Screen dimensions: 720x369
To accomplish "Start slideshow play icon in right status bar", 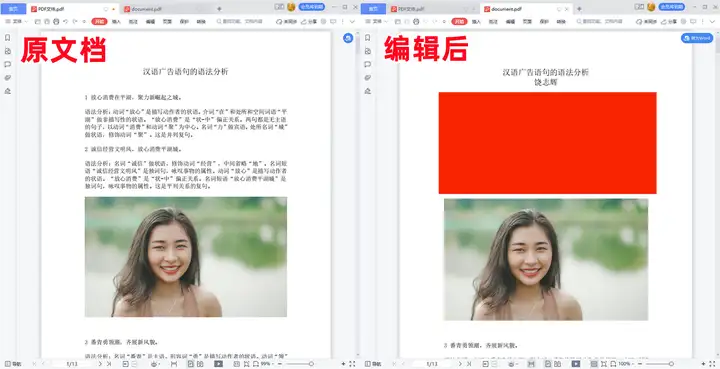I will click(x=575, y=364).
